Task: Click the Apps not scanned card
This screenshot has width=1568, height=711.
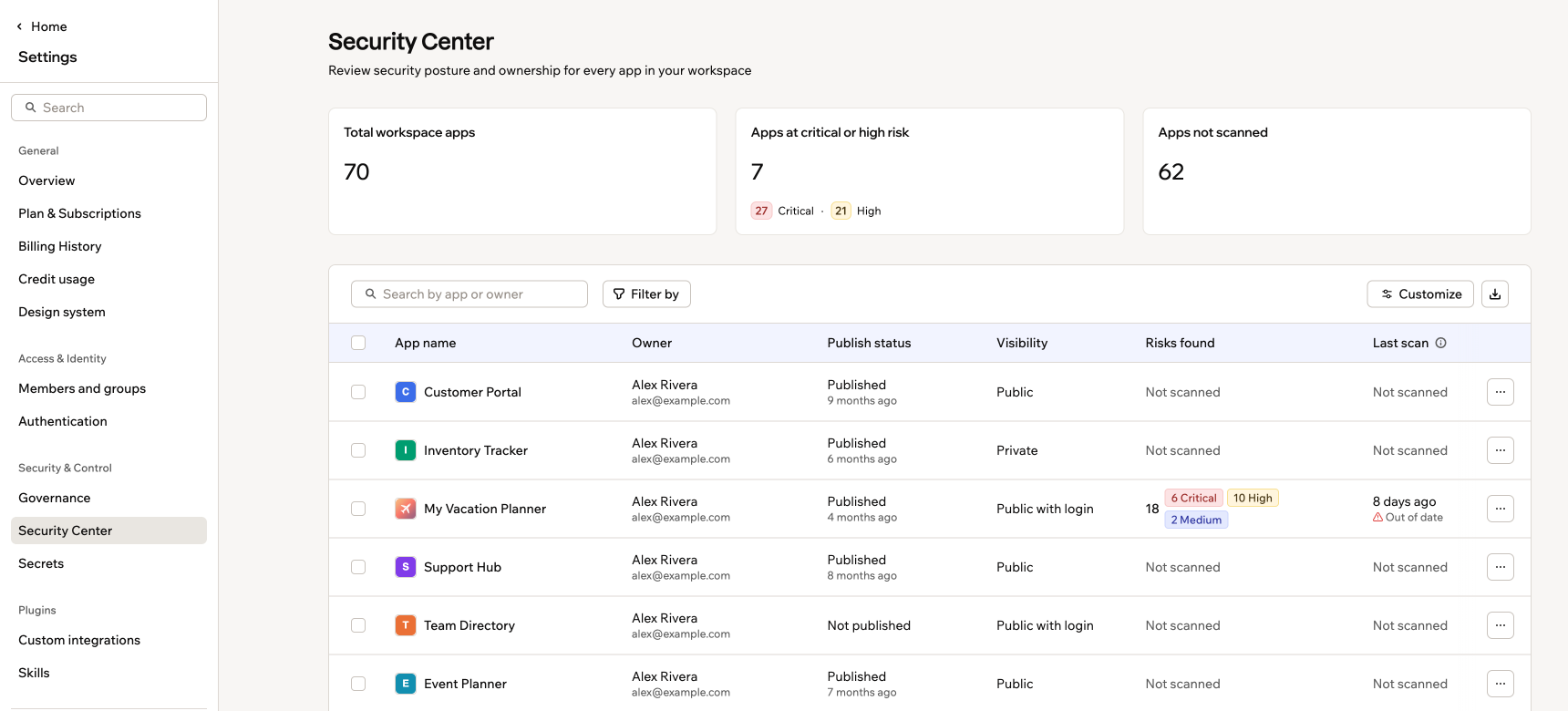Action: coord(1336,171)
